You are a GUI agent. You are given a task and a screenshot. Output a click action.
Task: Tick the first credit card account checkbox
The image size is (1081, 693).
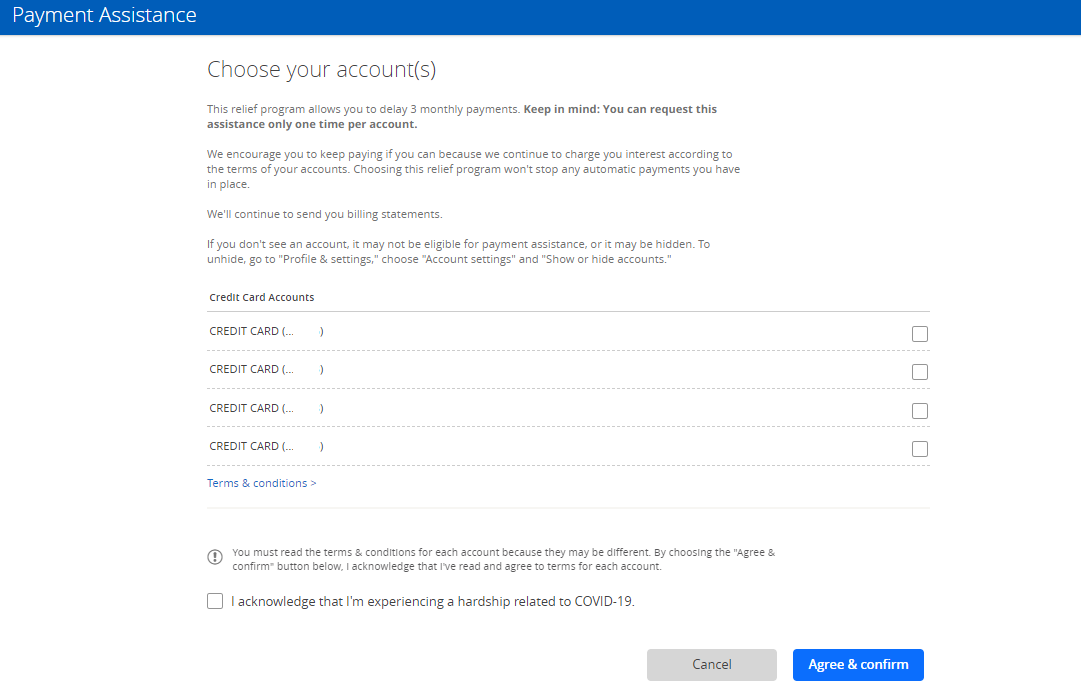(x=919, y=334)
